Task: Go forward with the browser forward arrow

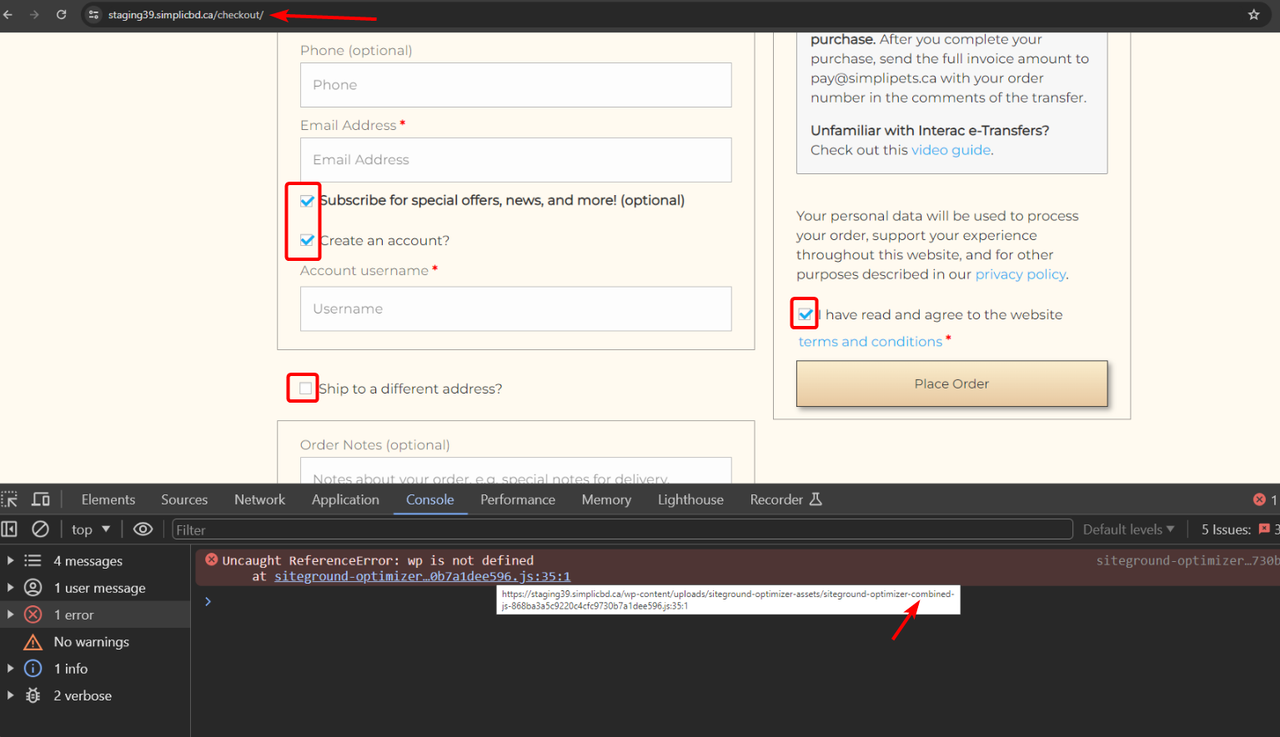Action: point(34,15)
